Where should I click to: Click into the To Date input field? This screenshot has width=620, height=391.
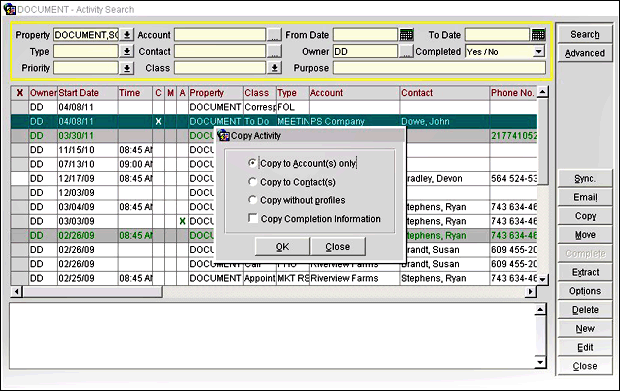(497, 35)
